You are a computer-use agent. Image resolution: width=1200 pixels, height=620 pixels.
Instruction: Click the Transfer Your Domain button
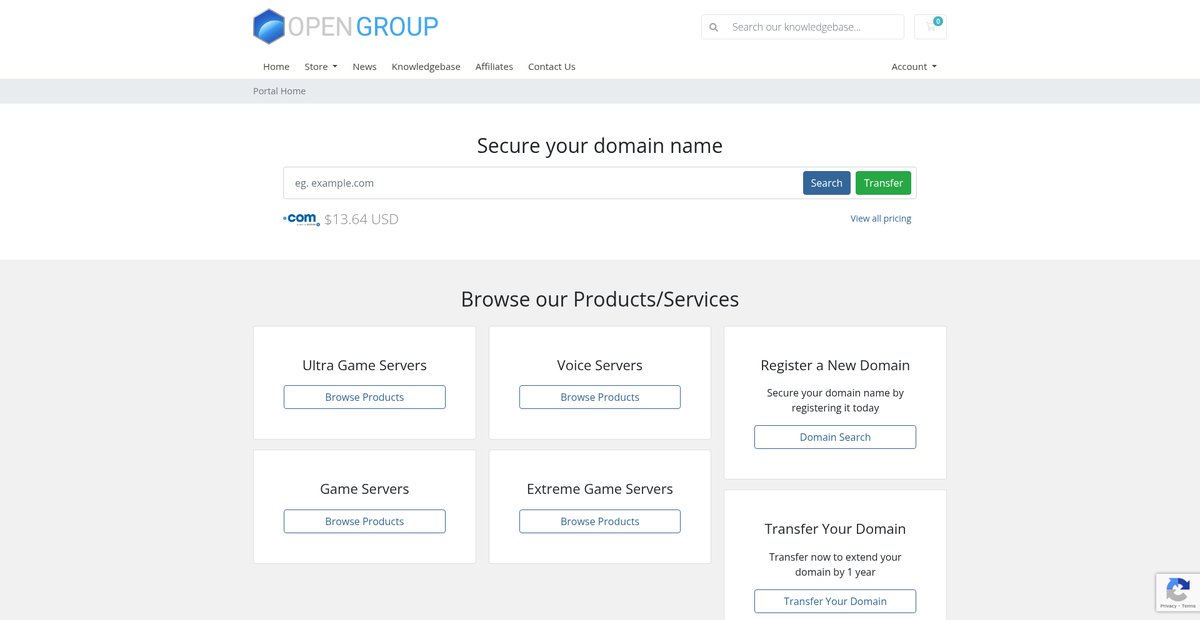[x=835, y=601]
